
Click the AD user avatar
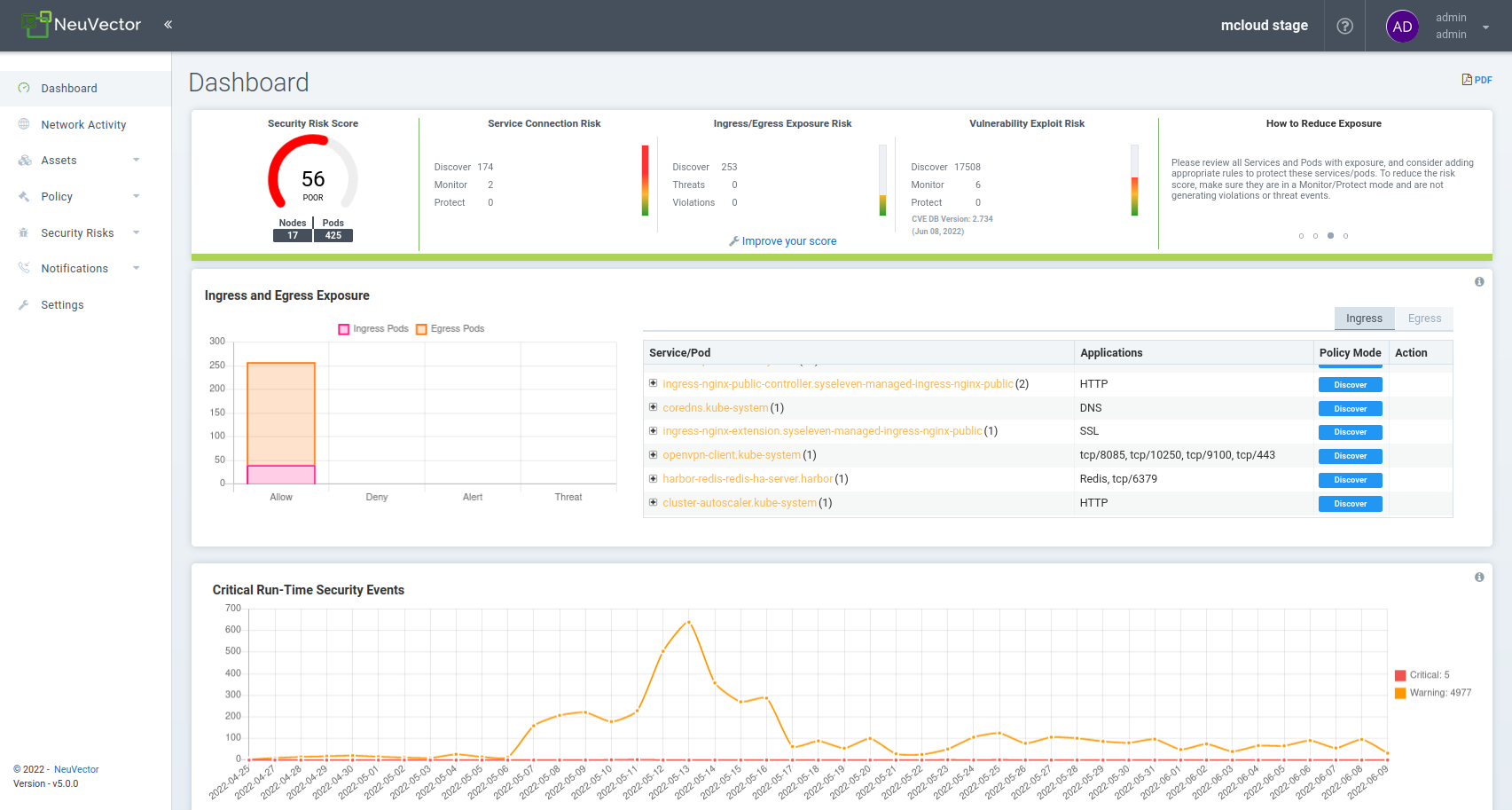coord(1401,27)
